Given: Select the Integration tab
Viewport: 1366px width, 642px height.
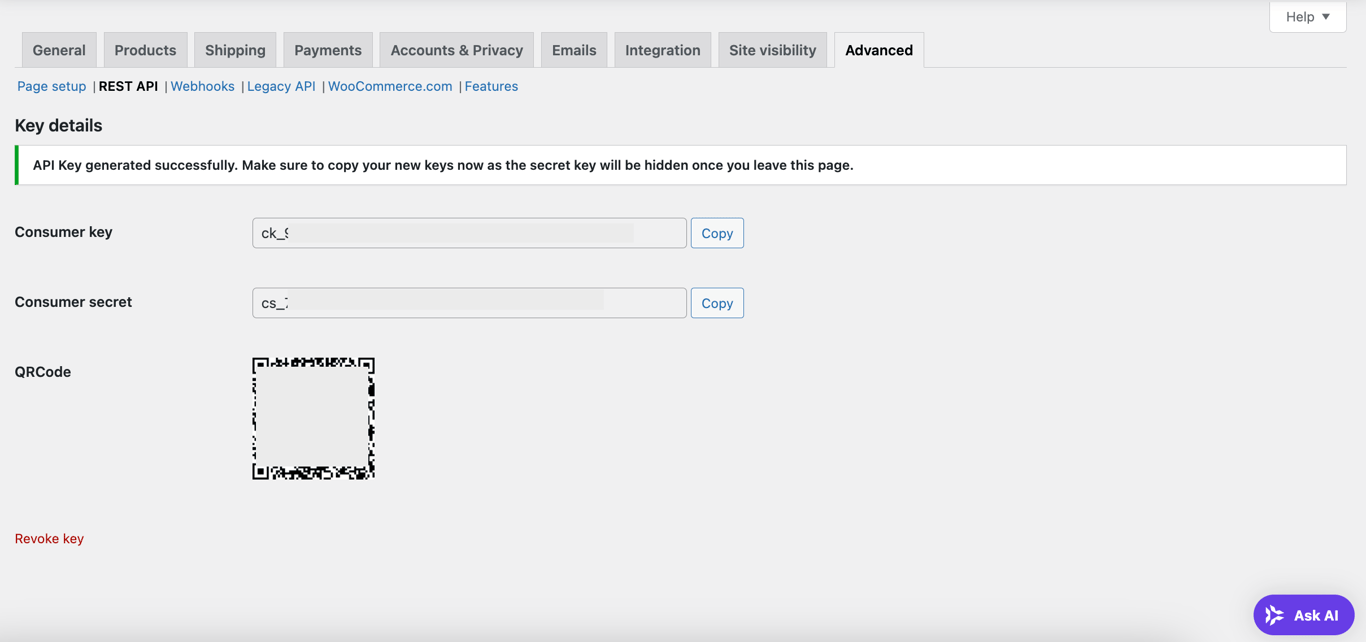Looking at the screenshot, I should (x=662, y=49).
